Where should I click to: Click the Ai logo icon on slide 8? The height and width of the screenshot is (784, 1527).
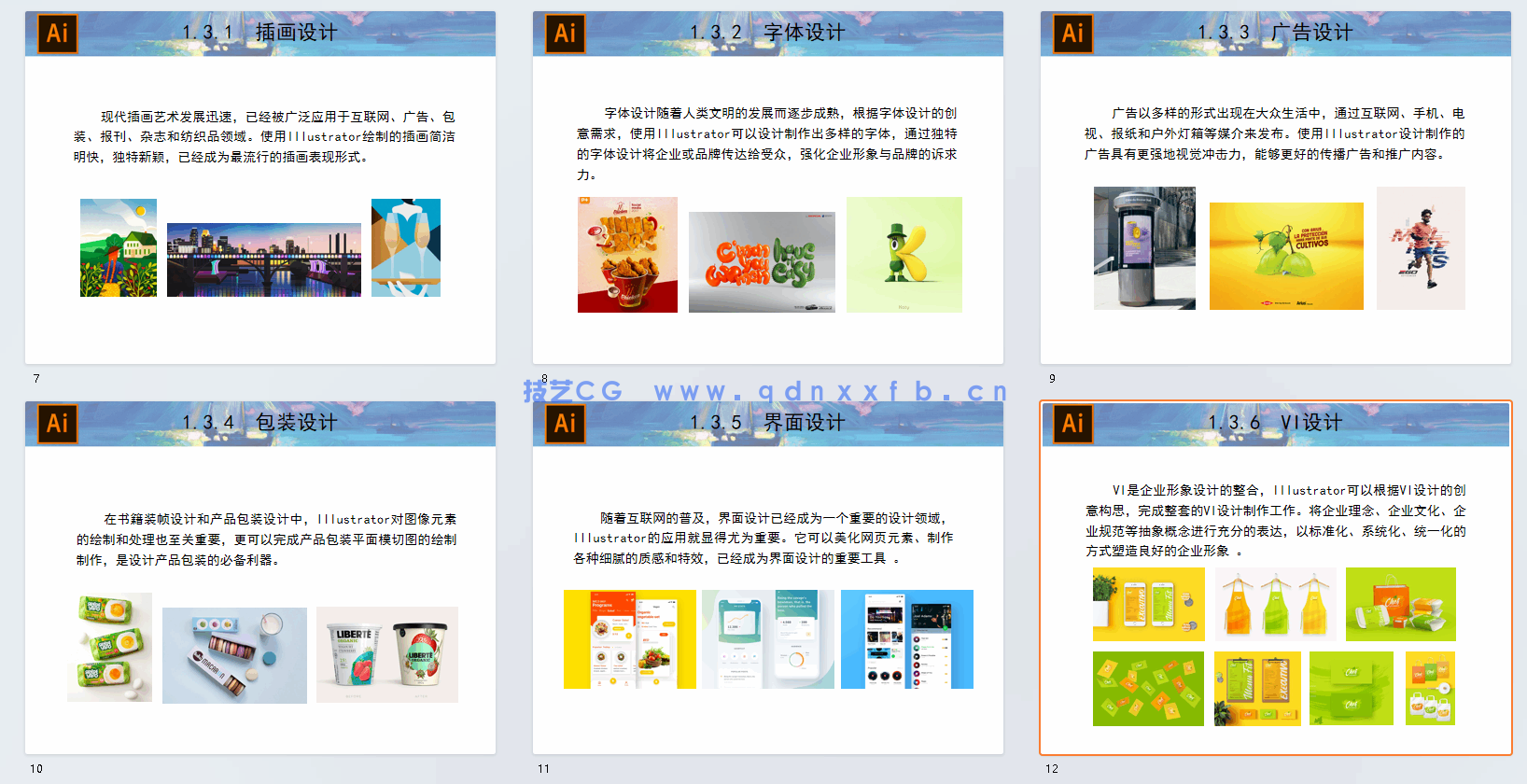[x=565, y=34]
